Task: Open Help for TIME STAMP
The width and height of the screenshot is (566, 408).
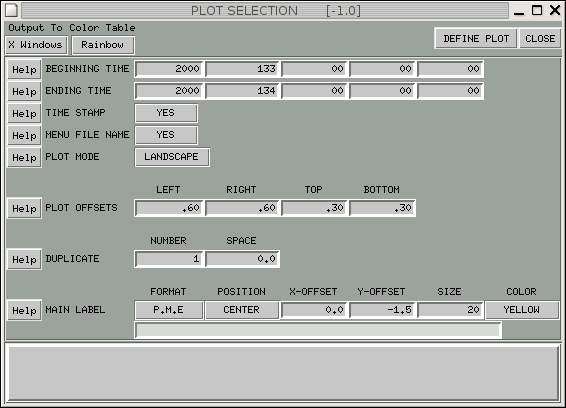Action: pos(25,113)
